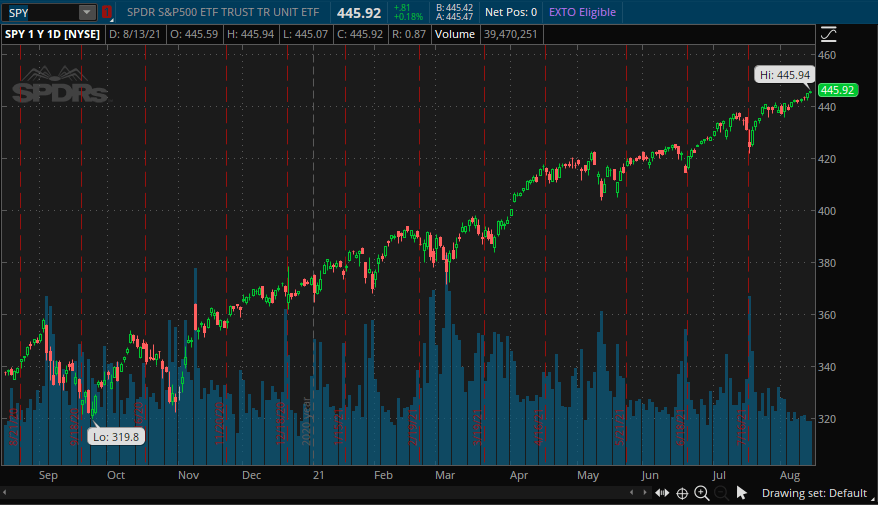Click the Sep label on time axis
This screenshot has width=878, height=505.
pos(48,475)
